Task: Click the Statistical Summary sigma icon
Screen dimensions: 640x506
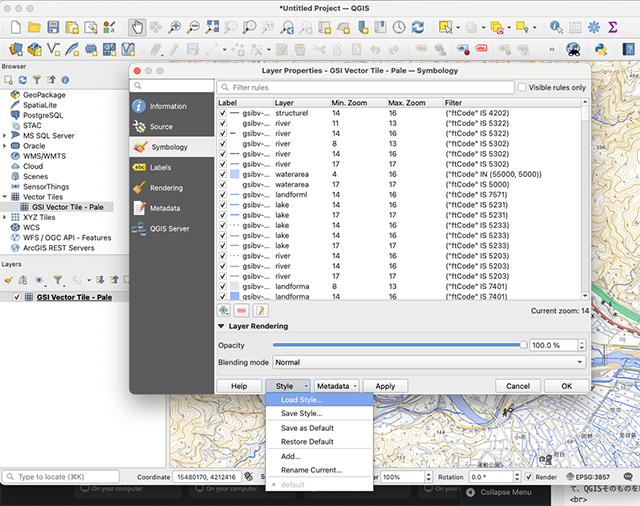Action: pyautogui.click(x=613, y=27)
